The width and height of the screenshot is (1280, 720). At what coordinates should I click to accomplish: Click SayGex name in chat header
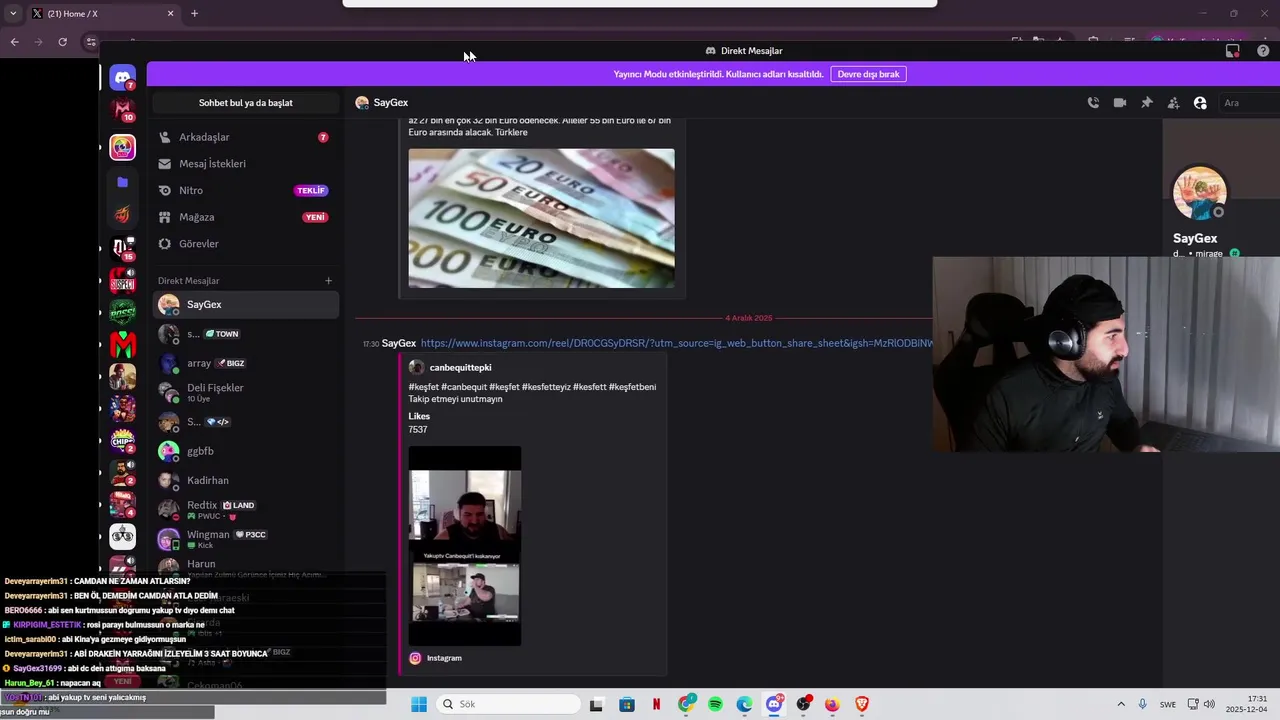point(390,103)
